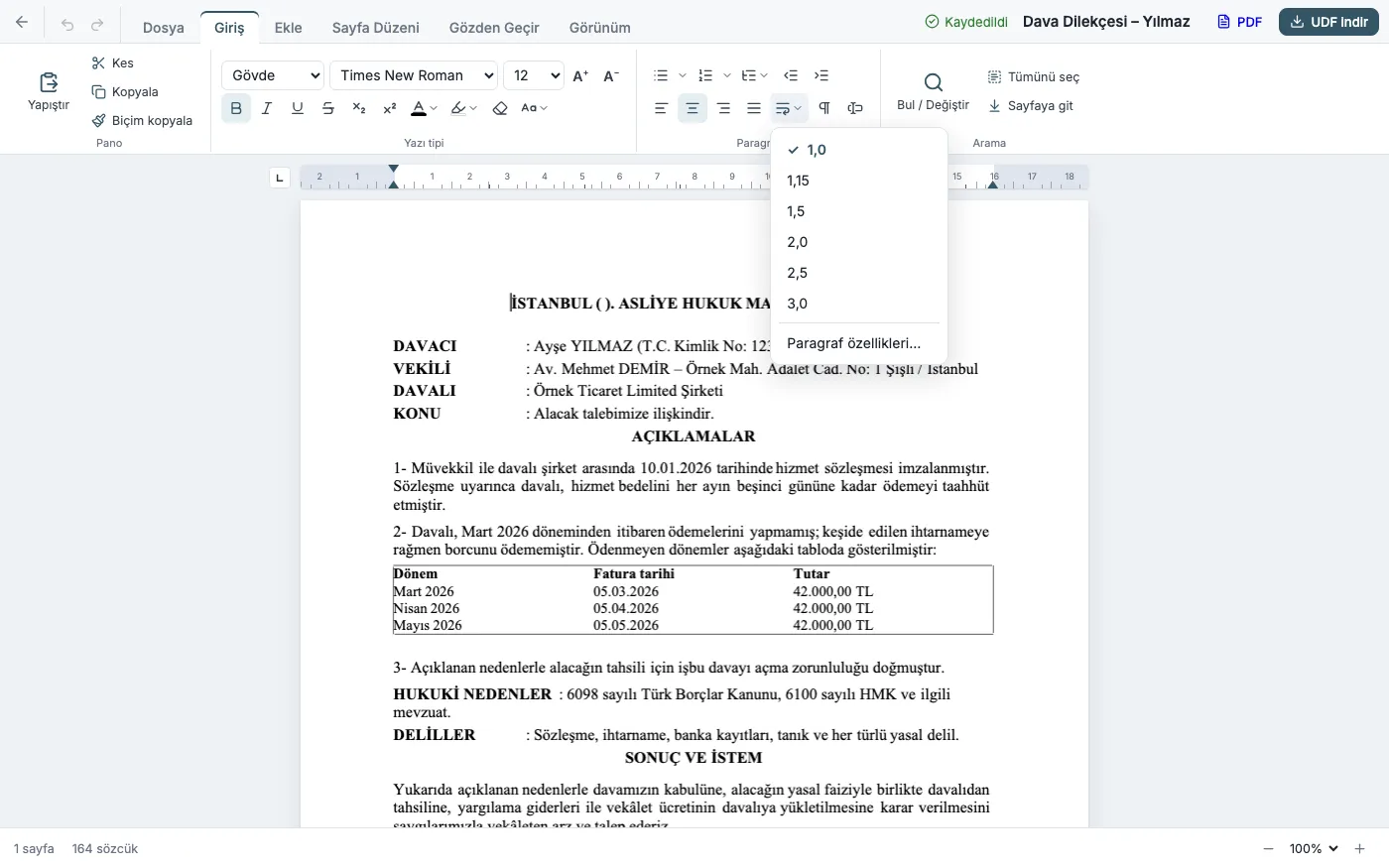
Task: Center-align the paragraph
Action: pos(693,108)
